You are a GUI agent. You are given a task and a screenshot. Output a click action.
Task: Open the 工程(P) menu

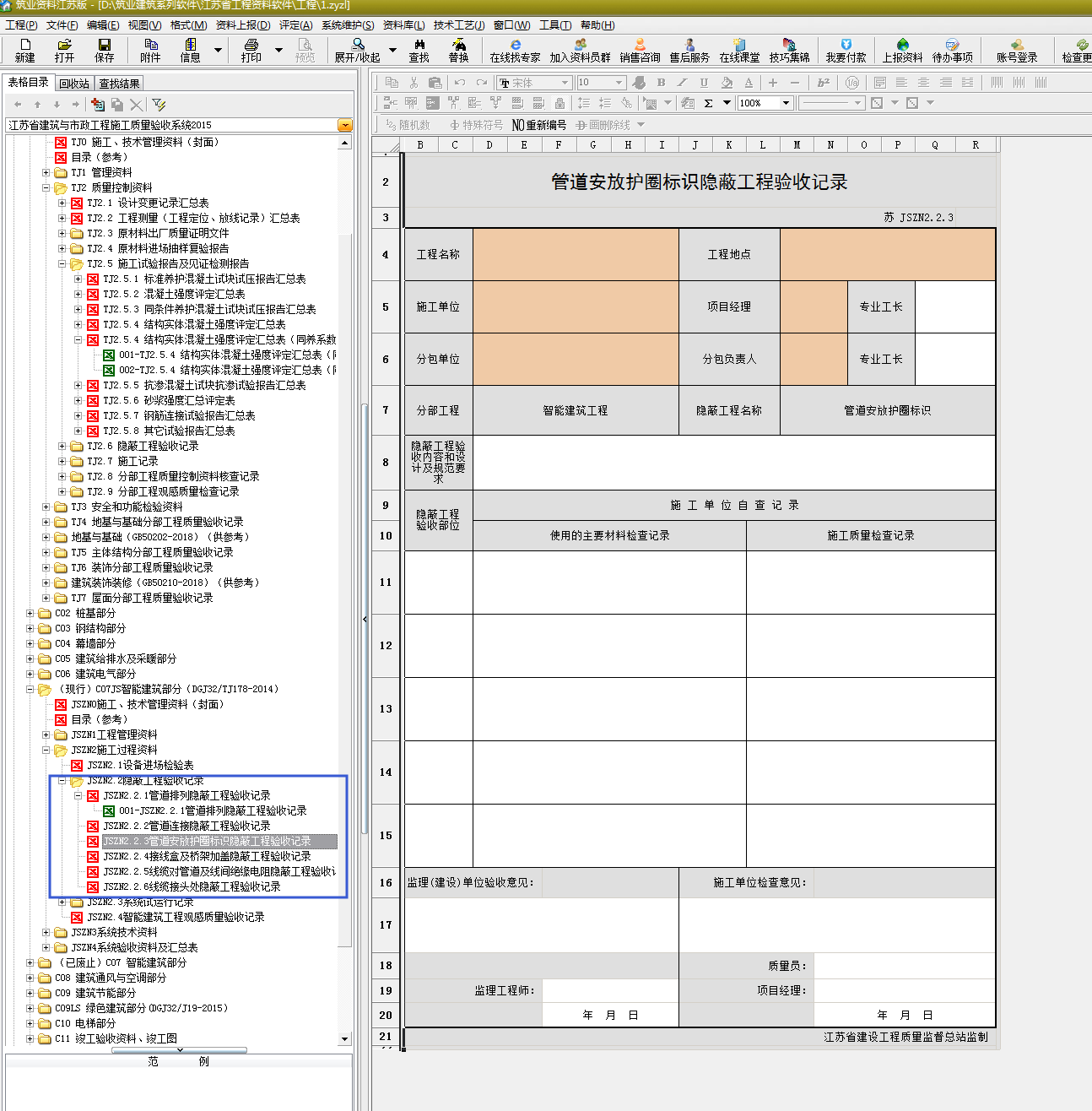click(x=21, y=25)
